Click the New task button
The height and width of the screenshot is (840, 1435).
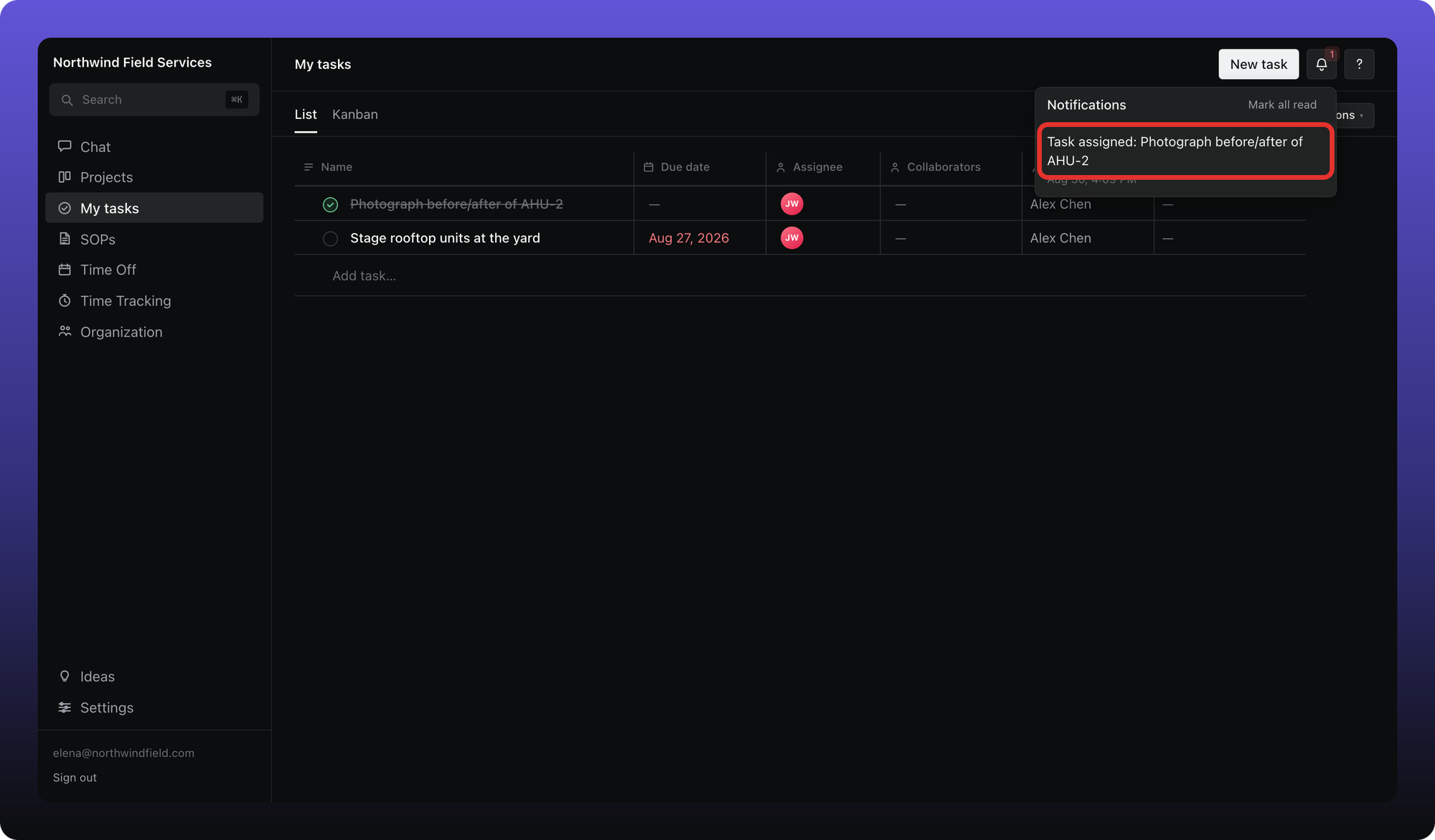[x=1258, y=65]
